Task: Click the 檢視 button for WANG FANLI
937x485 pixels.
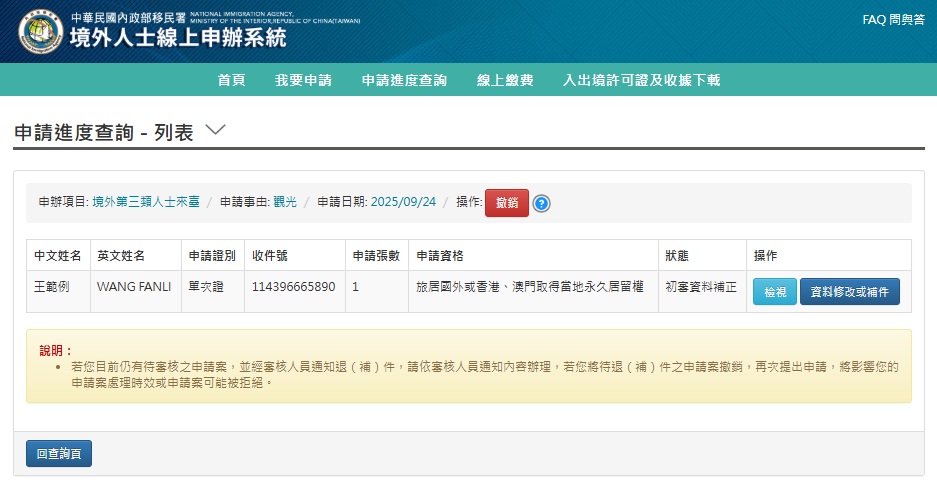Action: tap(774, 292)
